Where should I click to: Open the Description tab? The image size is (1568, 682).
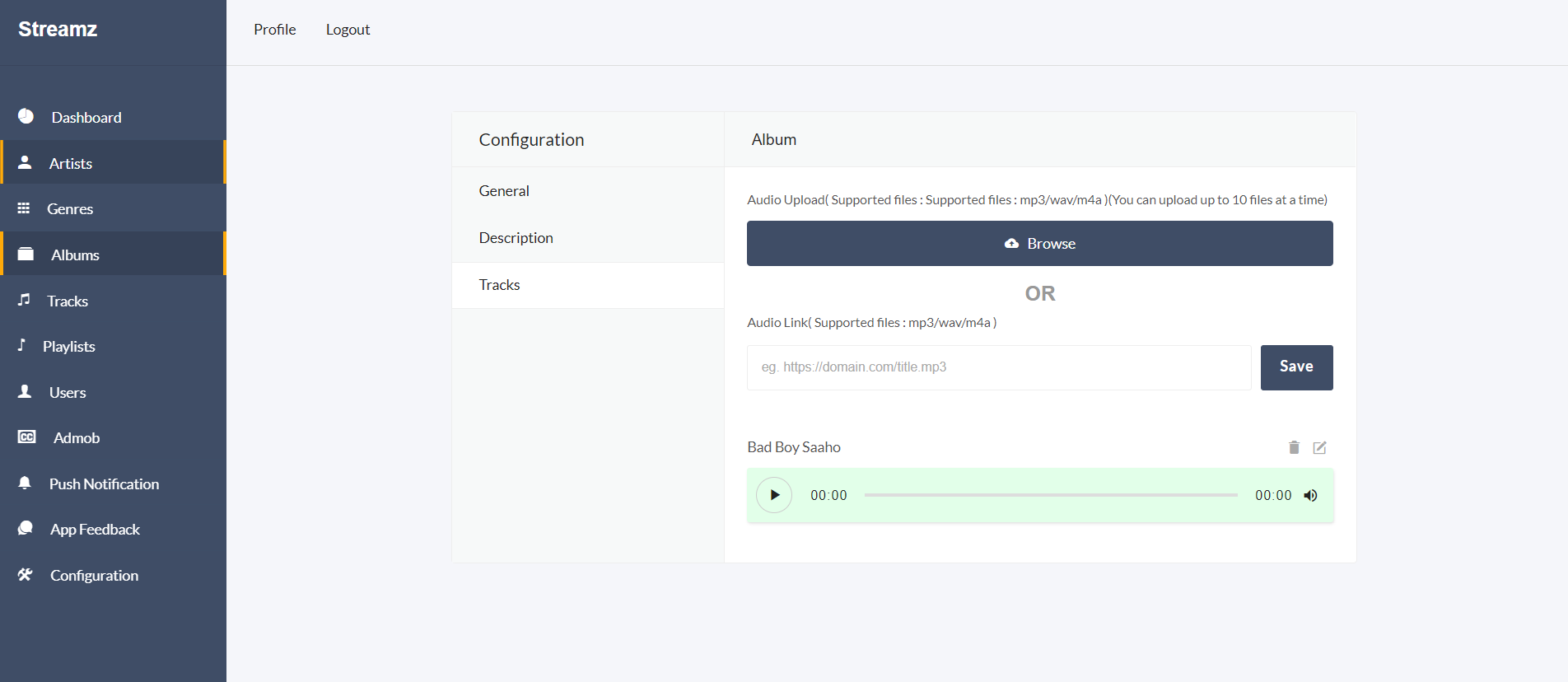pos(516,238)
